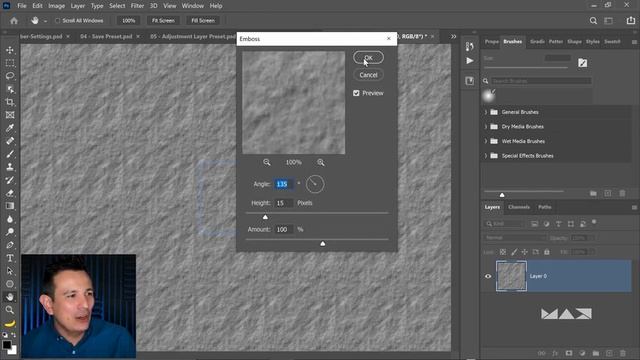
Task: Show more document tabs chevron
Action: pos(453,36)
